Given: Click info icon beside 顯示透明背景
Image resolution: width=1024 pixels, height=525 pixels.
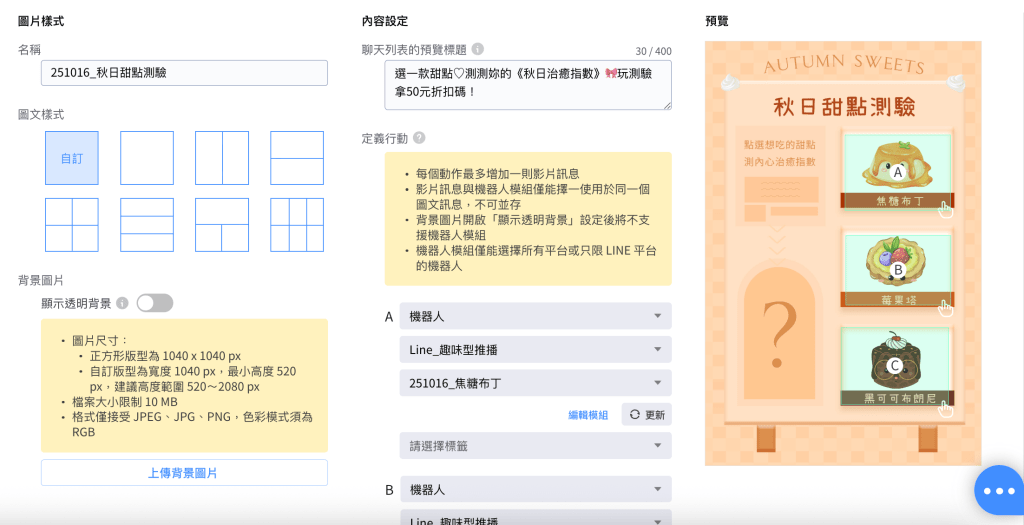Looking at the screenshot, I should point(122,303).
